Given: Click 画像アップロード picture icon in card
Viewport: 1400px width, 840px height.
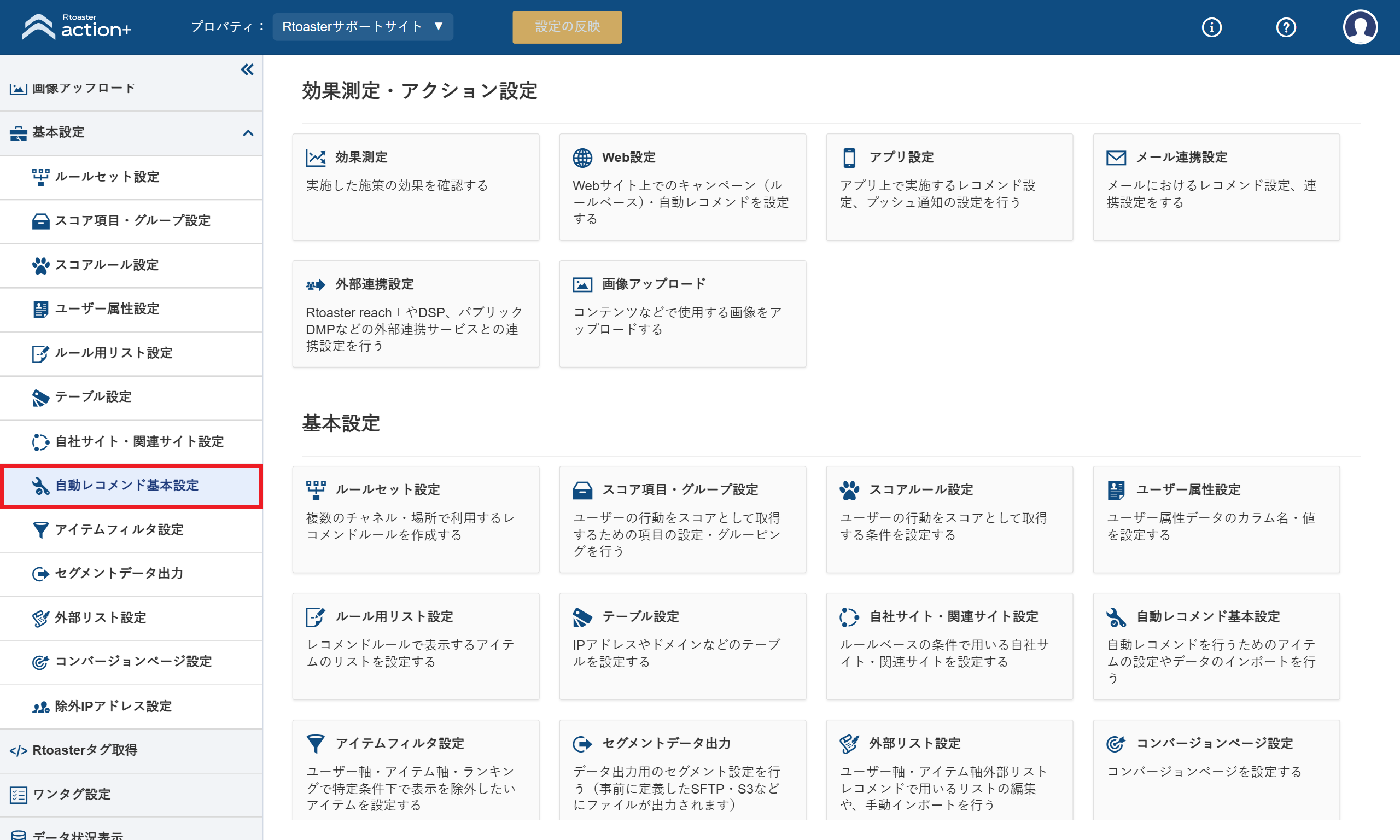Looking at the screenshot, I should pyautogui.click(x=582, y=284).
